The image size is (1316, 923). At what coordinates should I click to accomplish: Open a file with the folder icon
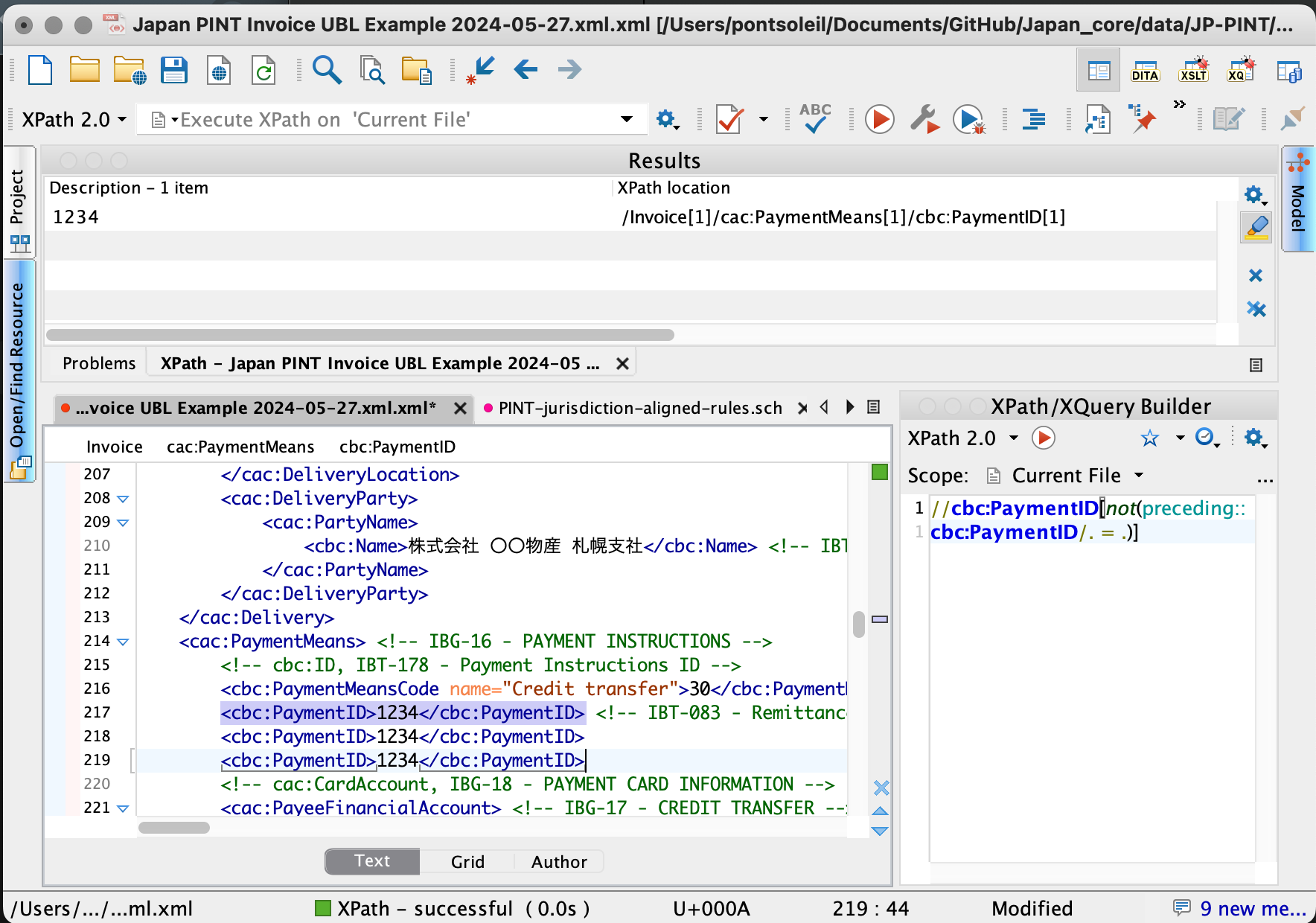tap(85, 70)
